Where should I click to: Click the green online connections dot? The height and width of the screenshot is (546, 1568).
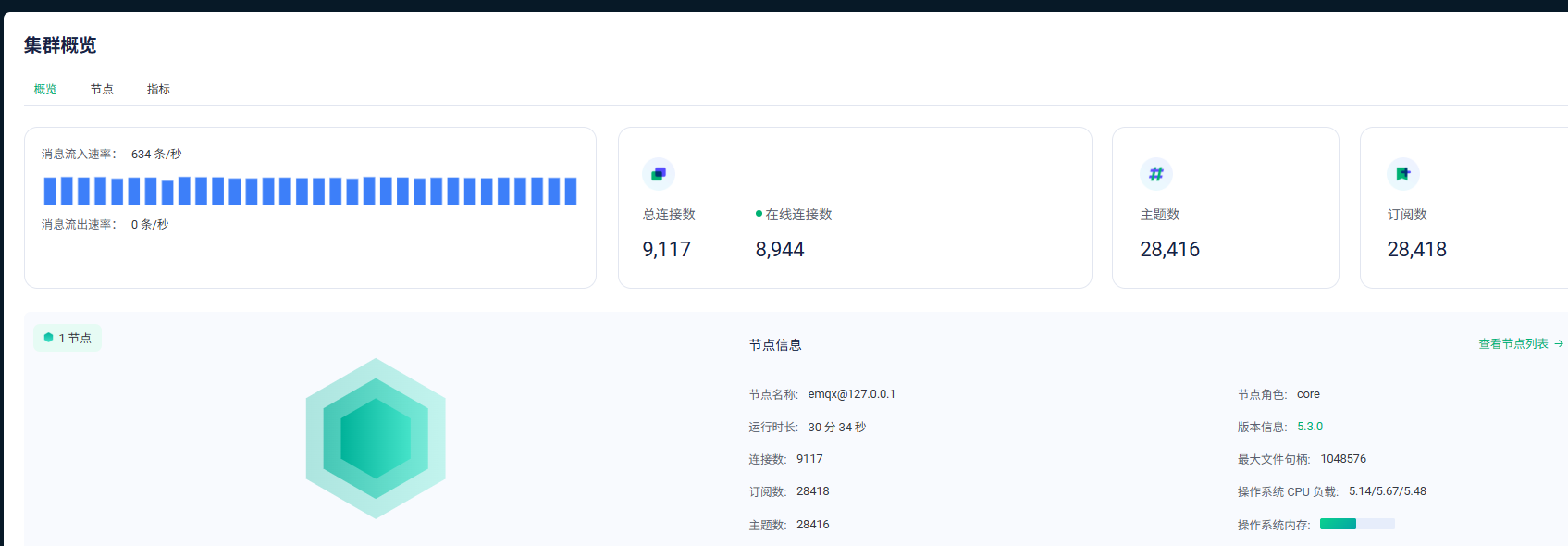(x=759, y=214)
